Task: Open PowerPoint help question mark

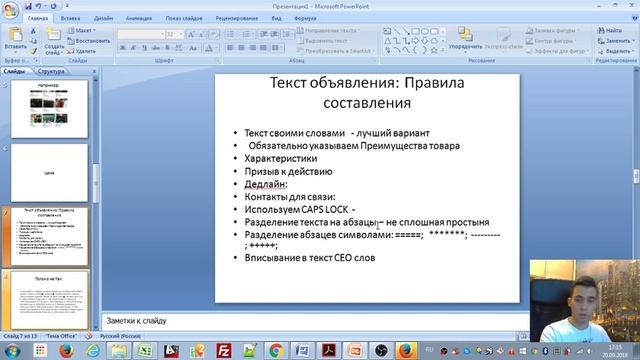Action: 634,18
